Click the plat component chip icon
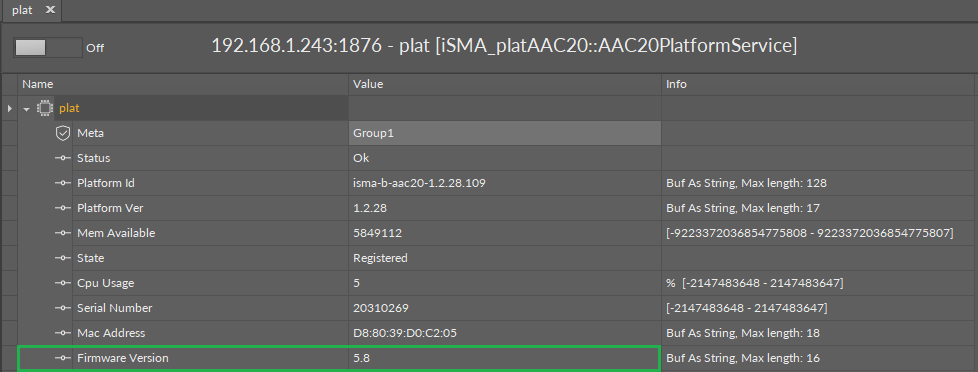Viewport: 978px width, 372px height. coord(44,109)
